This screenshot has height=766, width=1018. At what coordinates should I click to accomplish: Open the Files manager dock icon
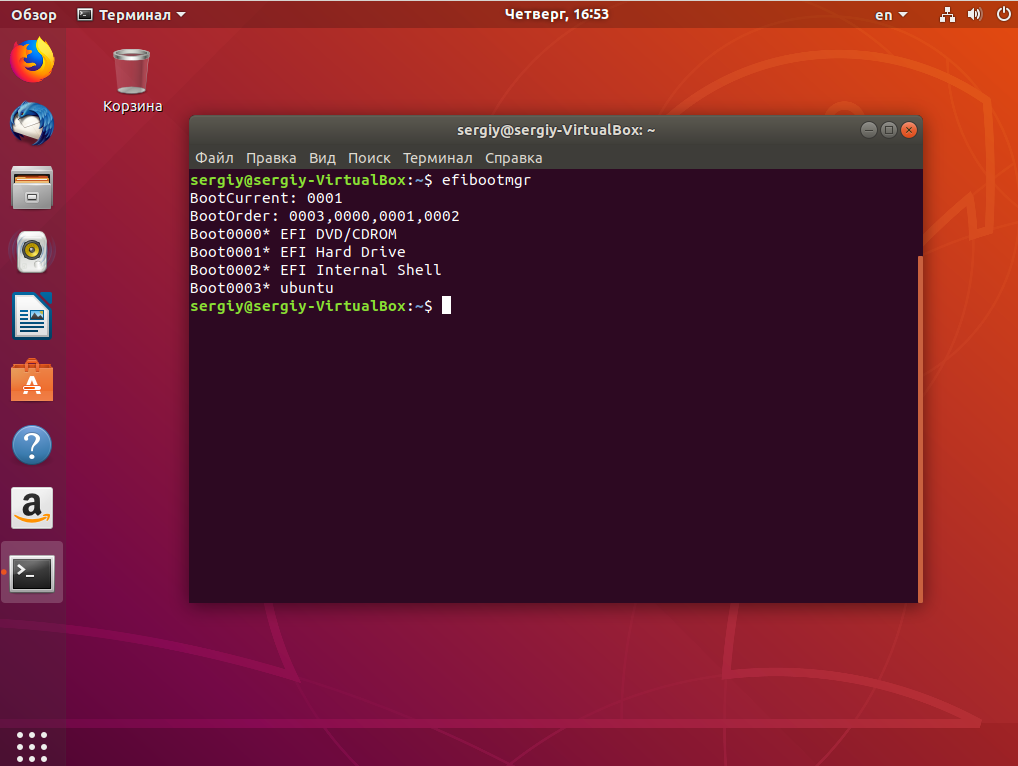click(x=32, y=188)
